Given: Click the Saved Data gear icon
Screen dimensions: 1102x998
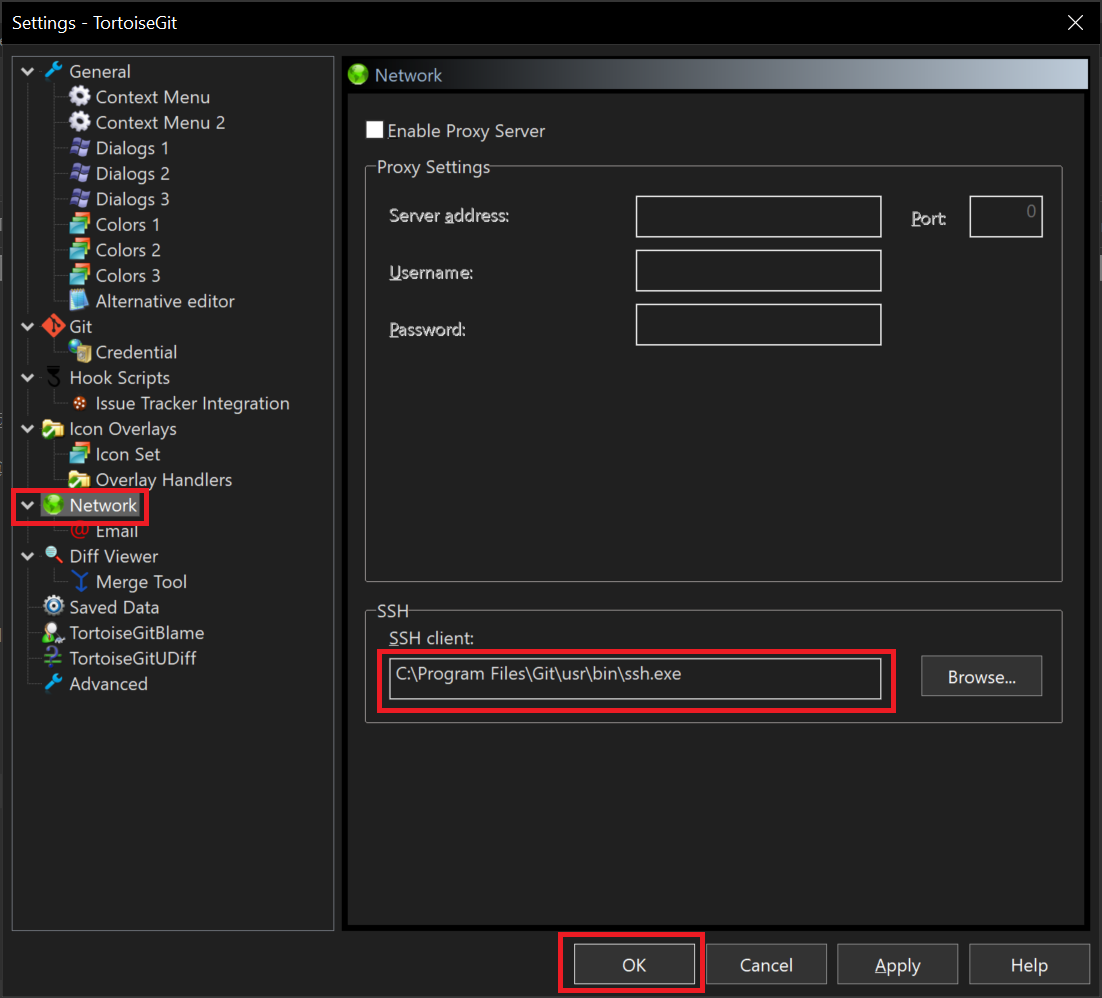Looking at the screenshot, I should (x=53, y=607).
